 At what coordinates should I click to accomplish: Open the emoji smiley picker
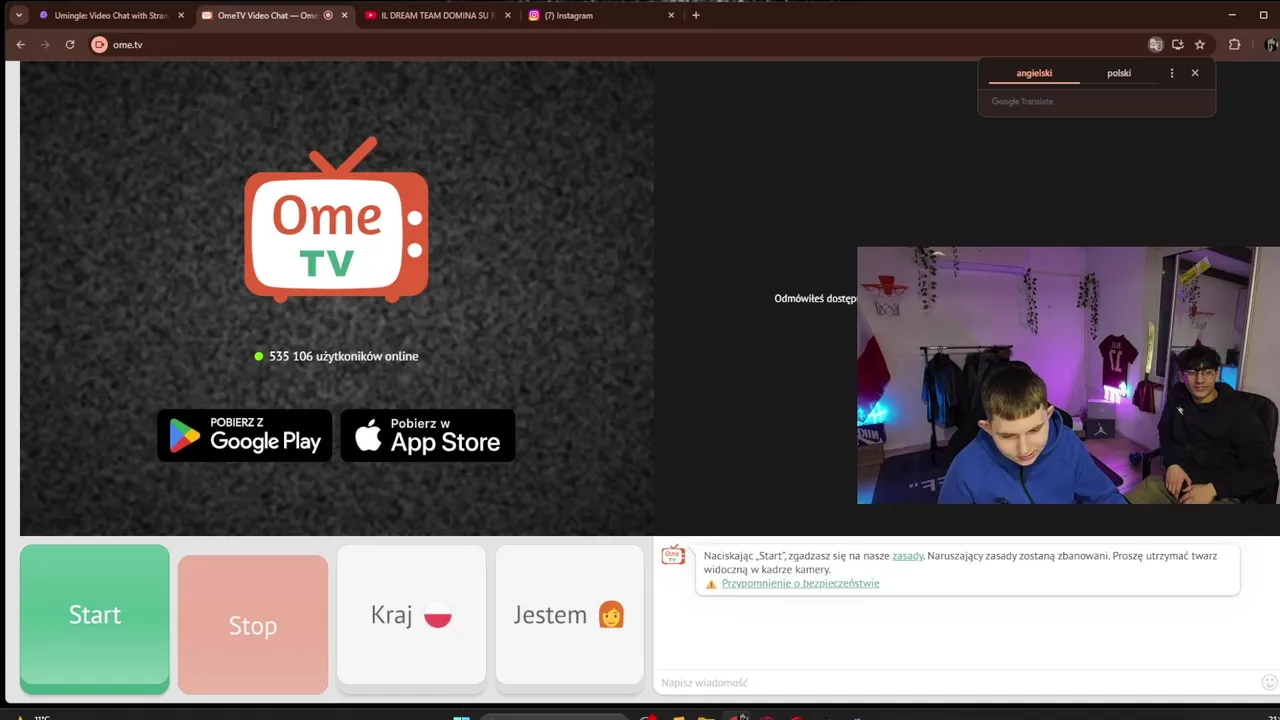pos(1269,683)
